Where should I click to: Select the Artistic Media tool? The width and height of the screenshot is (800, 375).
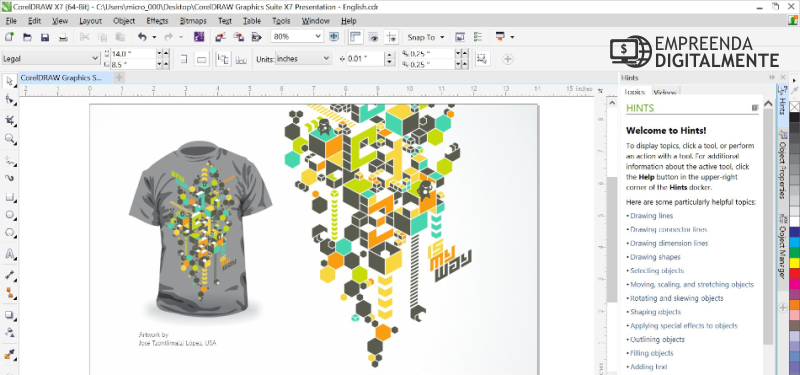tap(9, 178)
